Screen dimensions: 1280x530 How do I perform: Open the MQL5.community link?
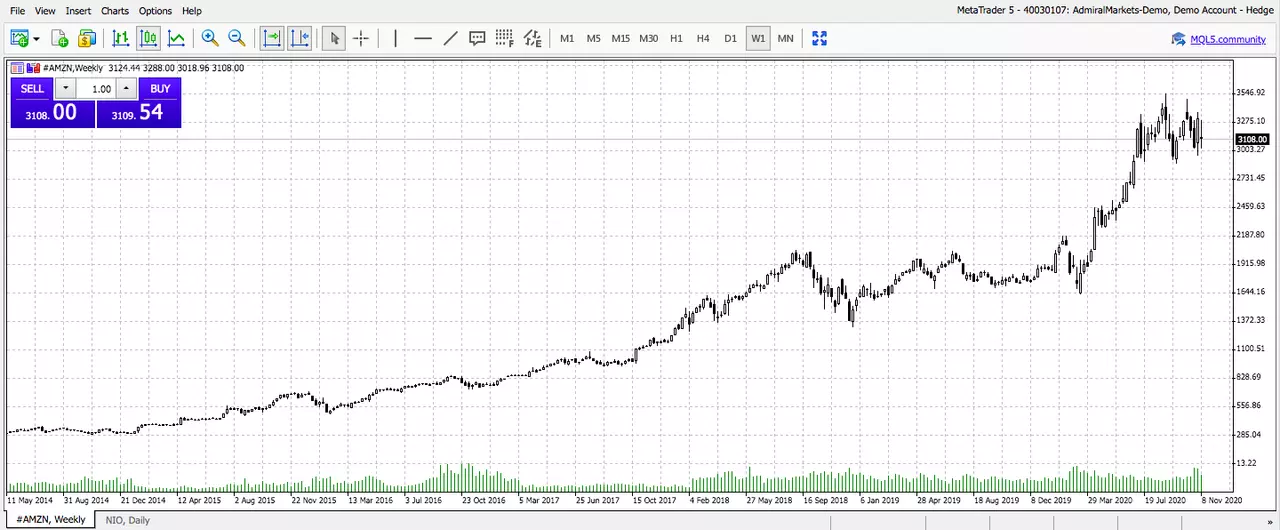[1228, 39]
